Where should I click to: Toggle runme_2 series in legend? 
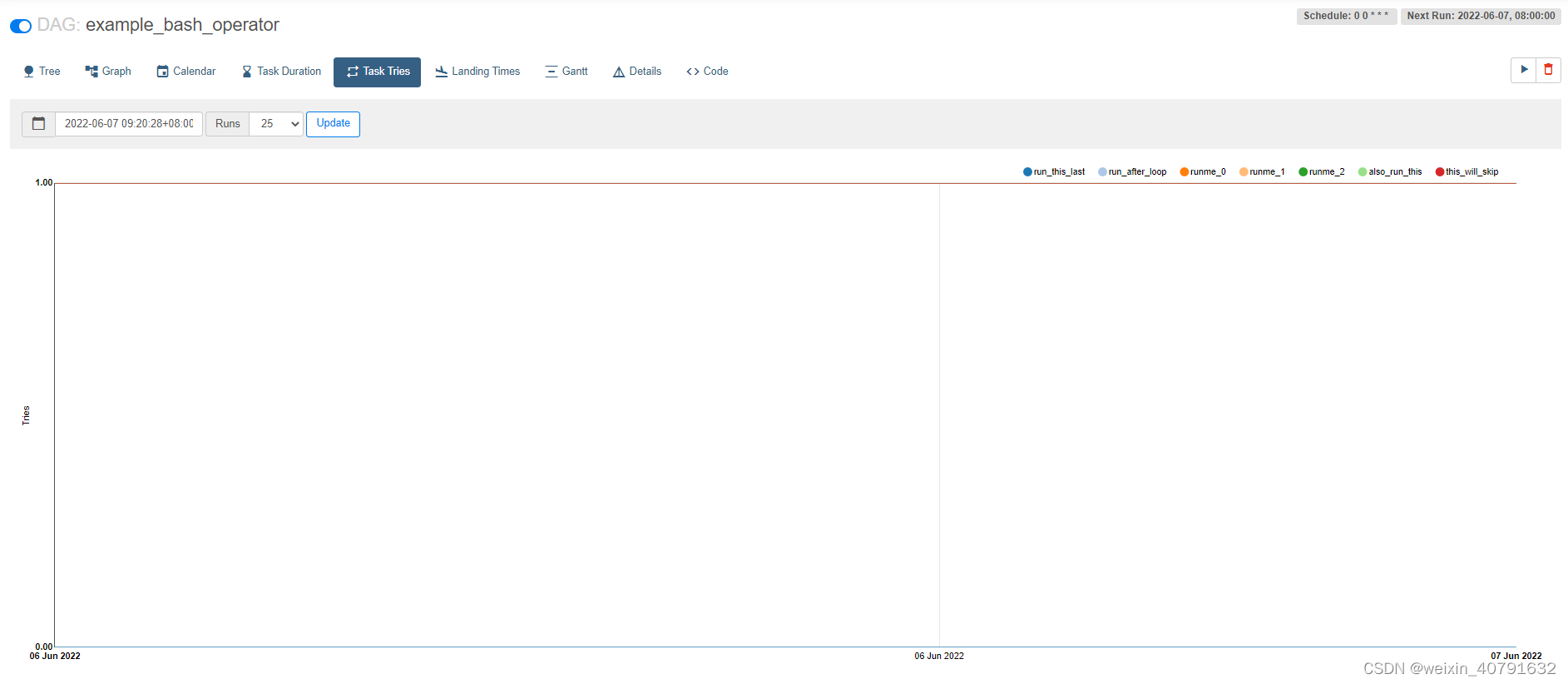click(1322, 172)
